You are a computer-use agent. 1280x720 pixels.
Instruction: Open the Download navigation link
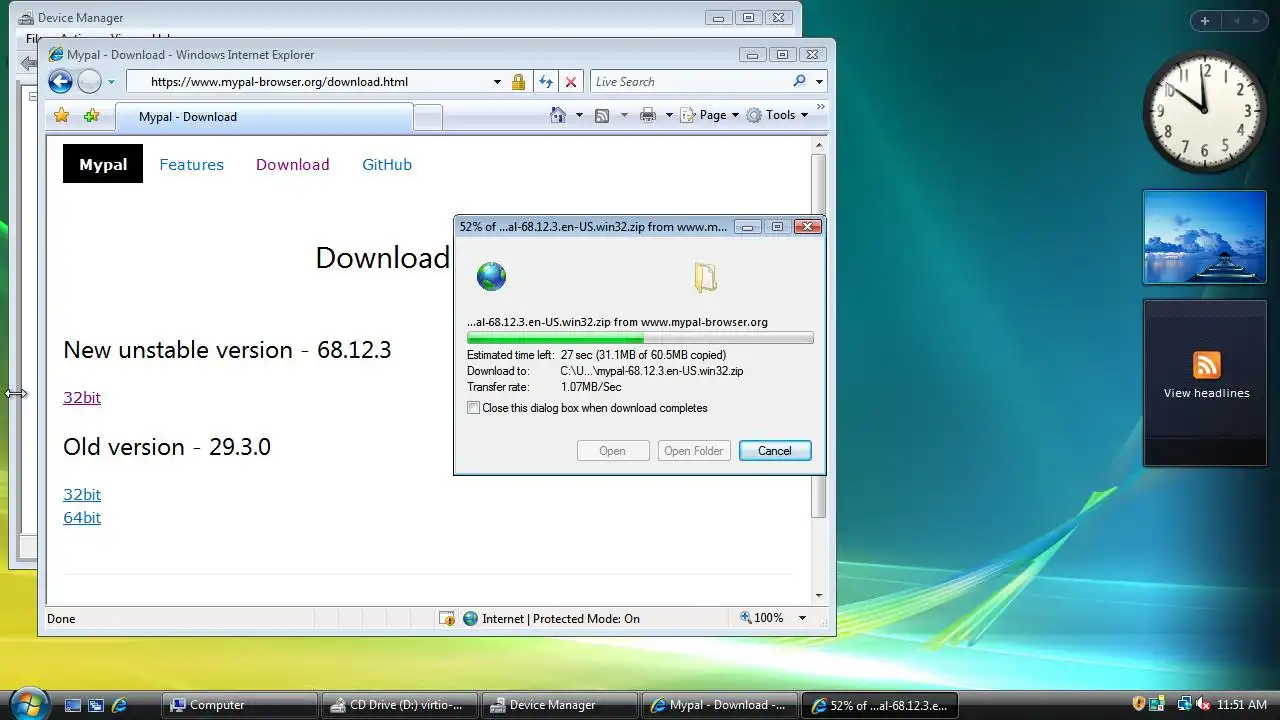pos(292,165)
